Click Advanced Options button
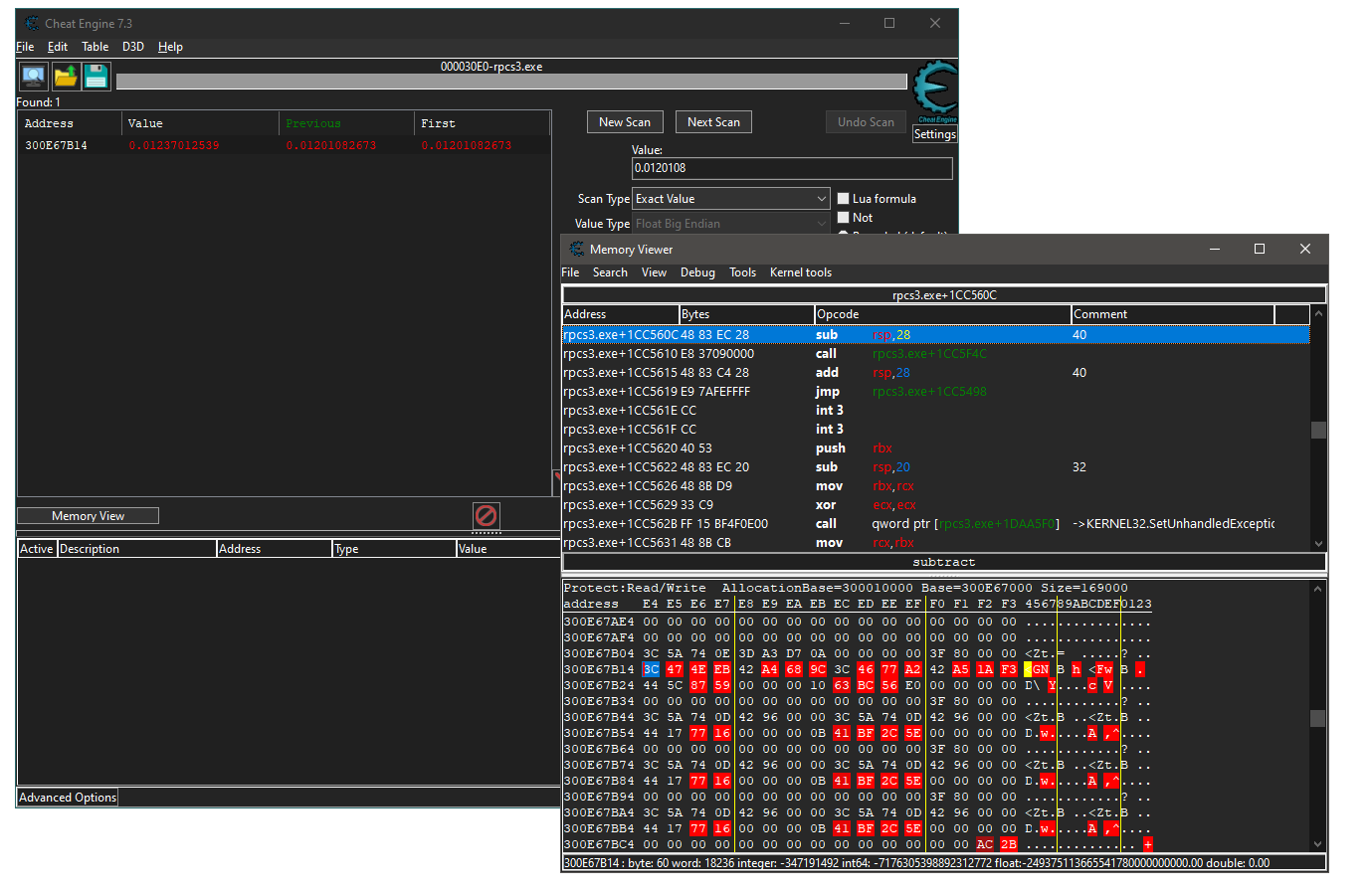1372x895 pixels. (x=68, y=798)
